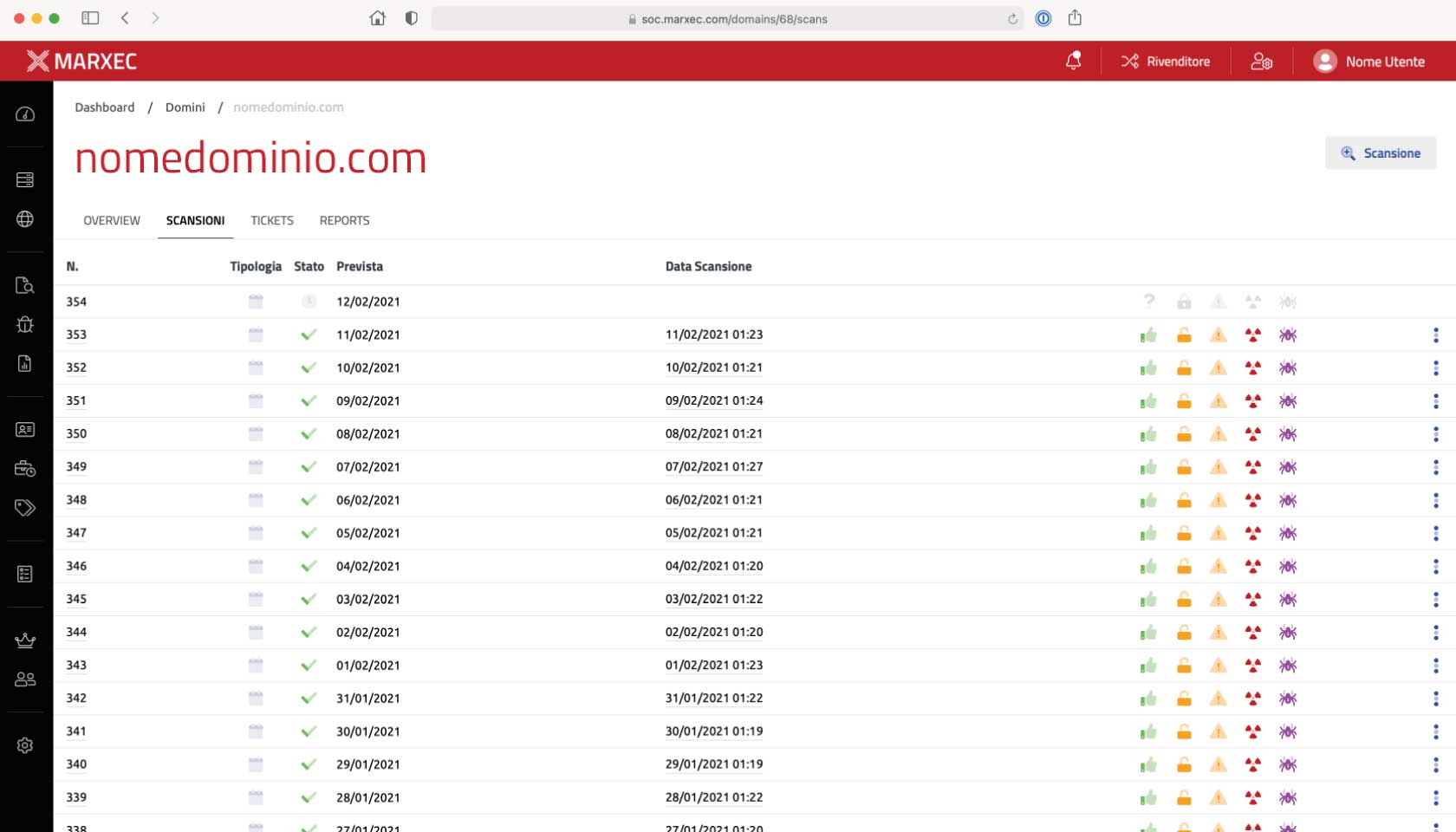
Task: Switch to the OVERVIEW tab
Action: tap(112, 220)
